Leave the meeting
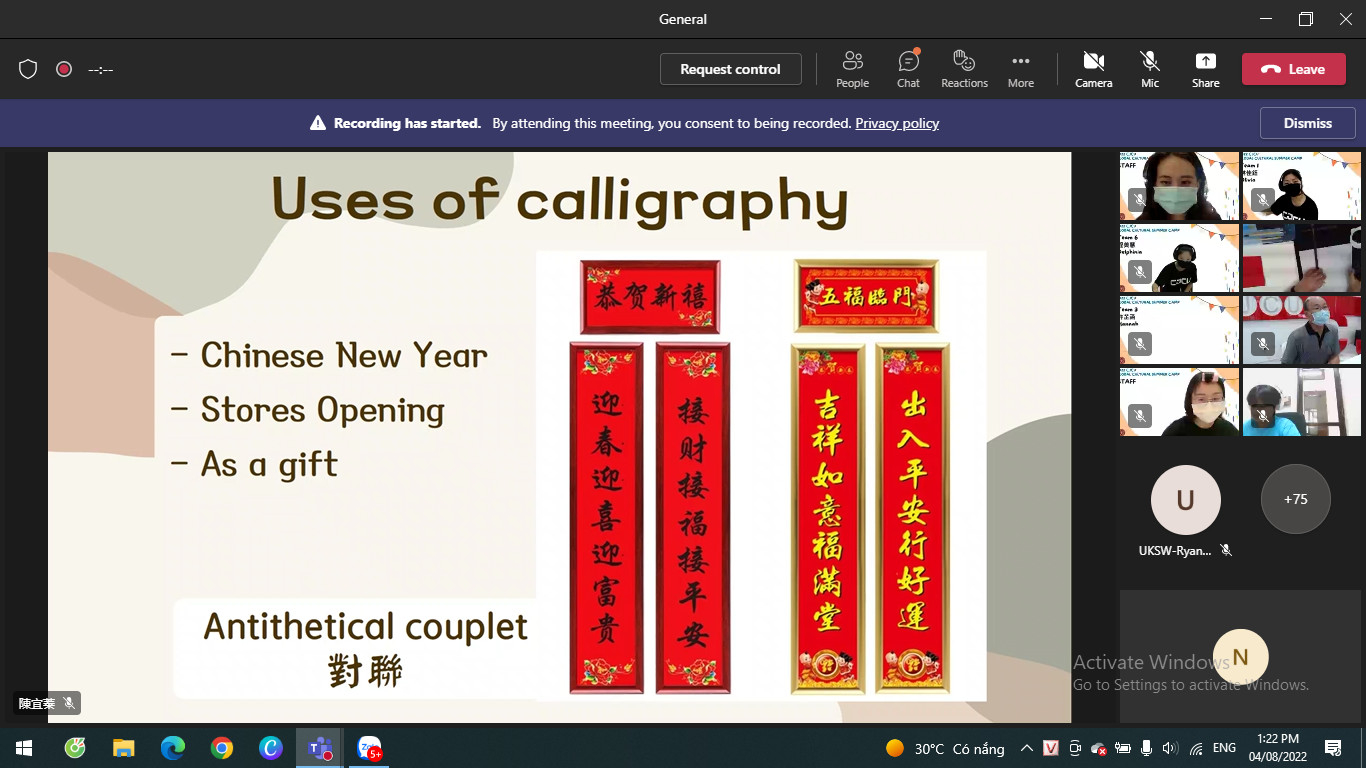This screenshot has height=768, width=1366. (x=1293, y=69)
